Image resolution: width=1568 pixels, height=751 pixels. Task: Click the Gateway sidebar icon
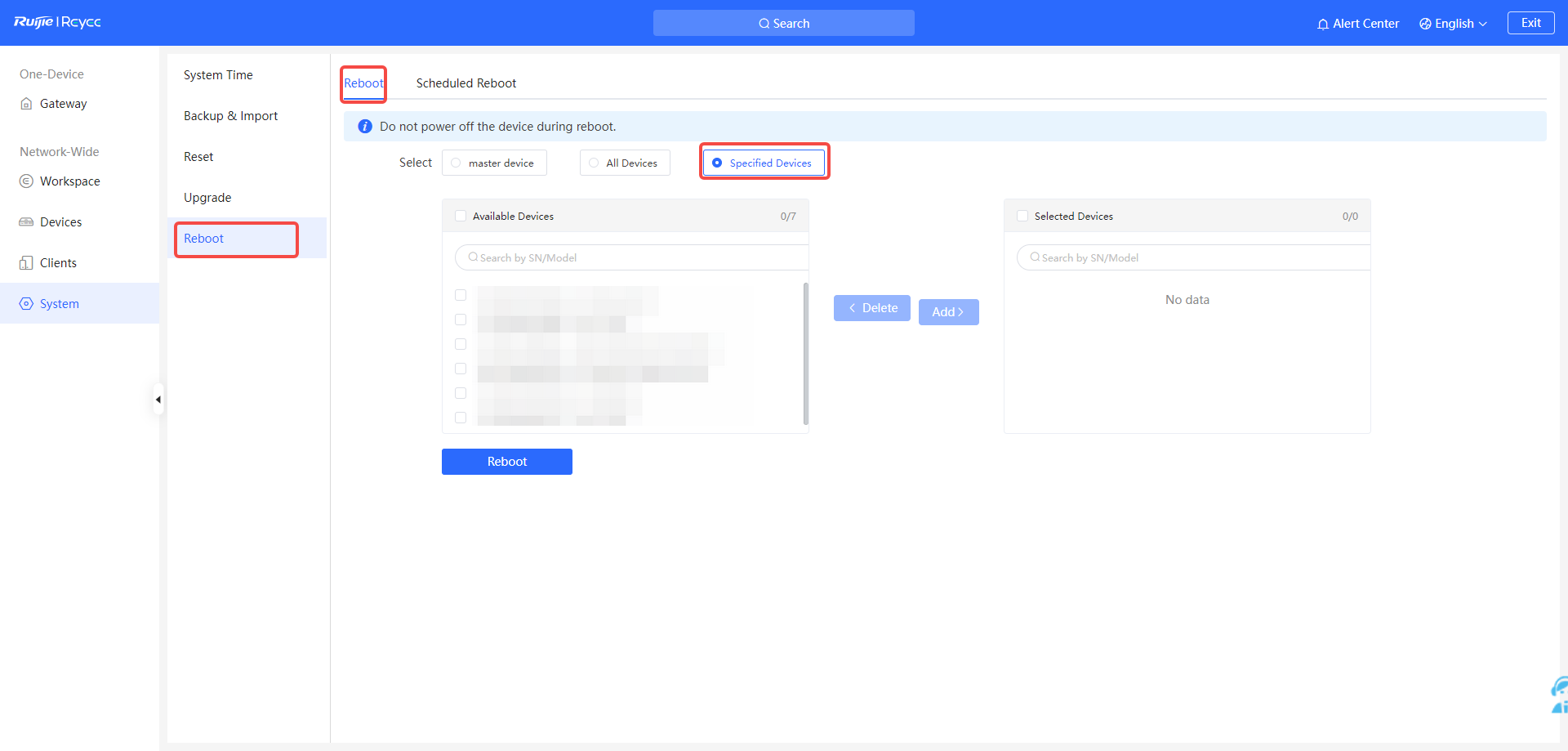[26, 104]
